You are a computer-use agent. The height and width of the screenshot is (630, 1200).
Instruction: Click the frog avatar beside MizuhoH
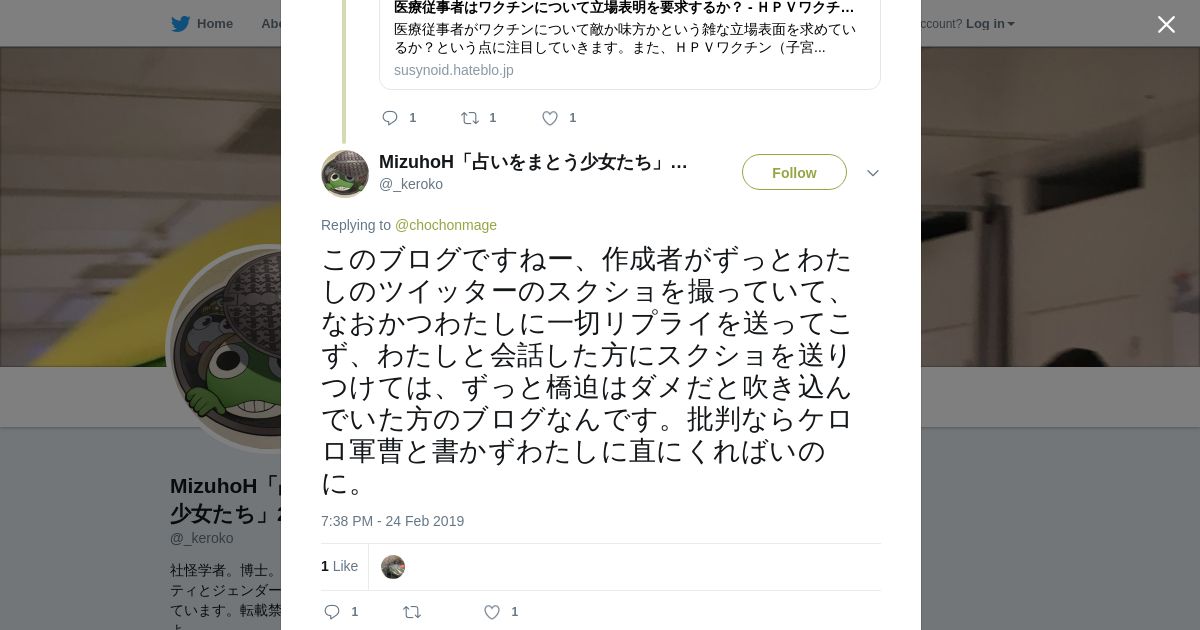point(345,174)
